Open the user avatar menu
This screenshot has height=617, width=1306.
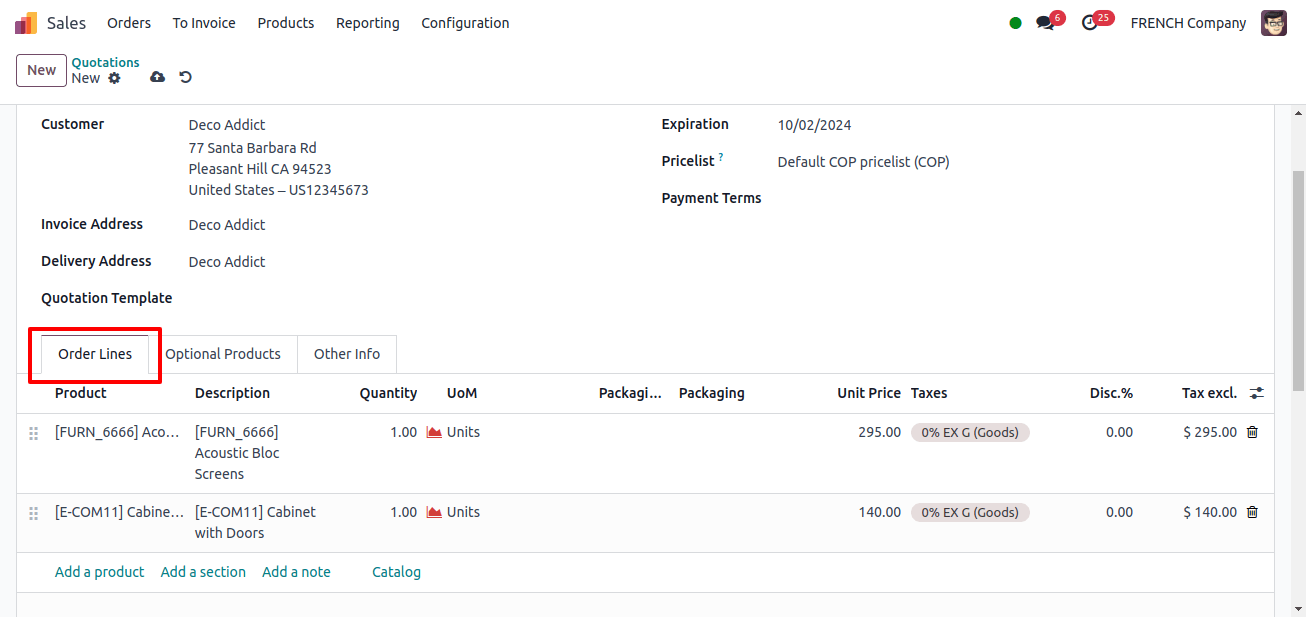tap(1274, 23)
